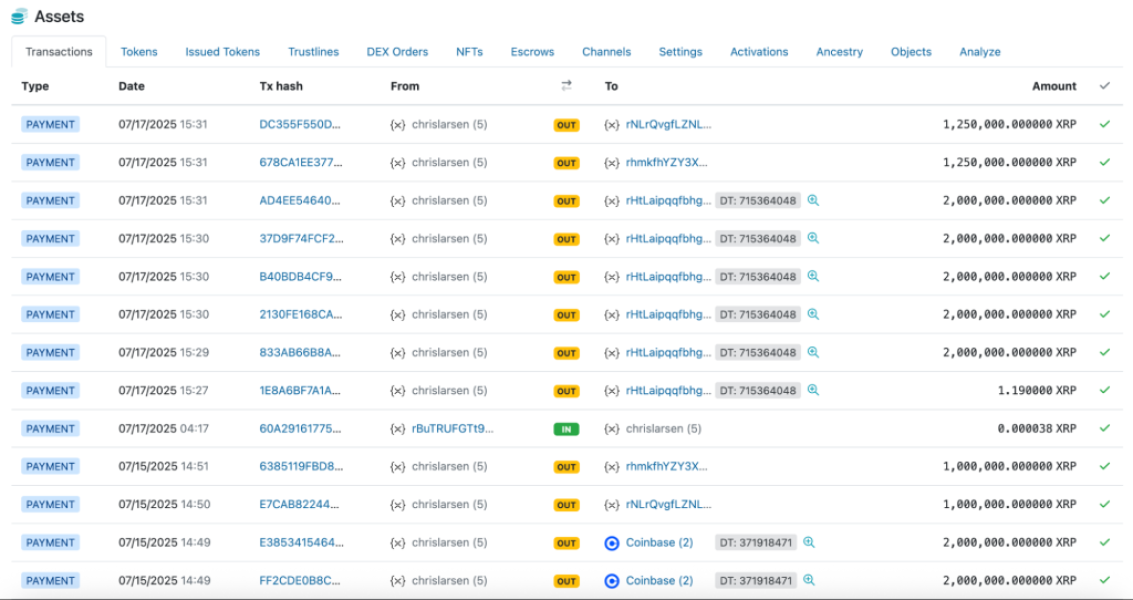The image size is (1133, 600).
Task: Click the Assets coin stack icon
Action: [x=19, y=17]
